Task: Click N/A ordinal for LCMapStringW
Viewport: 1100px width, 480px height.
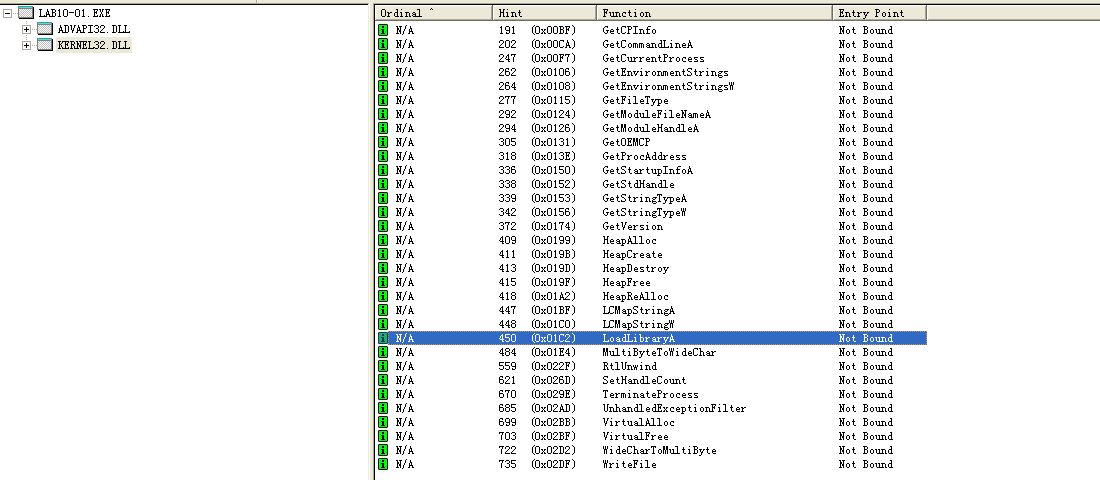Action: (x=405, y=324)
